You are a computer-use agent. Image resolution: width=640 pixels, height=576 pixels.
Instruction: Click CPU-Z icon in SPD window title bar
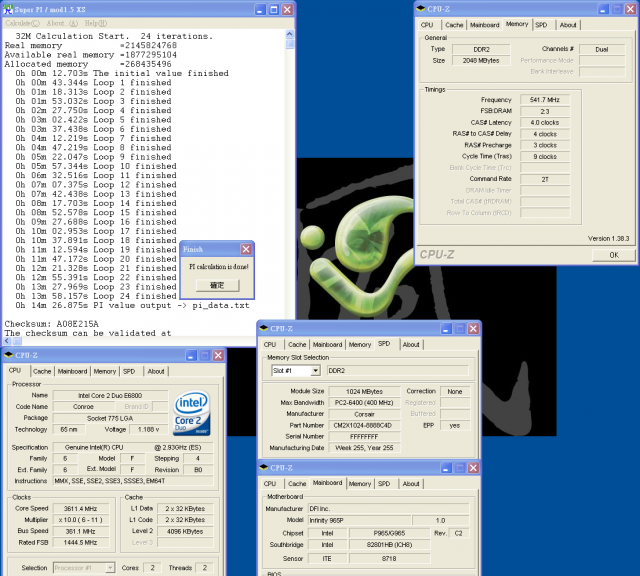point(264,328)
